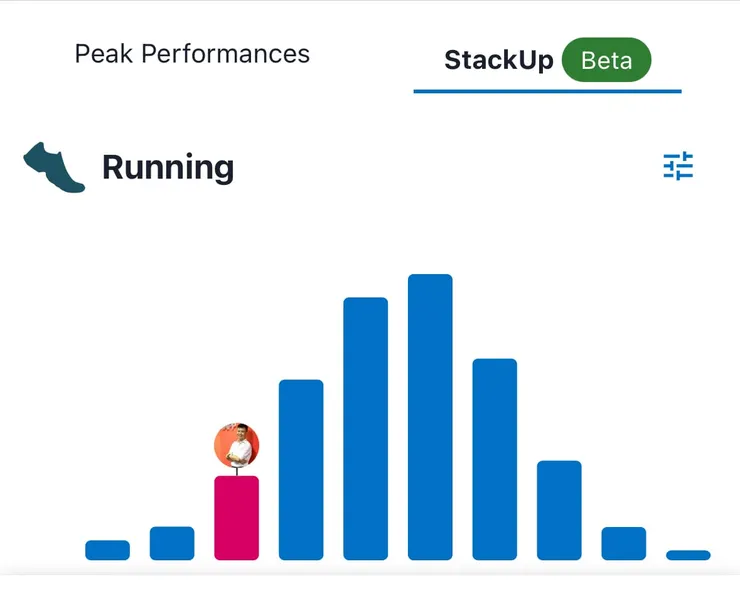Tap the user profile photo avatar
Image resolution: width=740 pixels, height=594 pixels.
(x=237, y=444)
